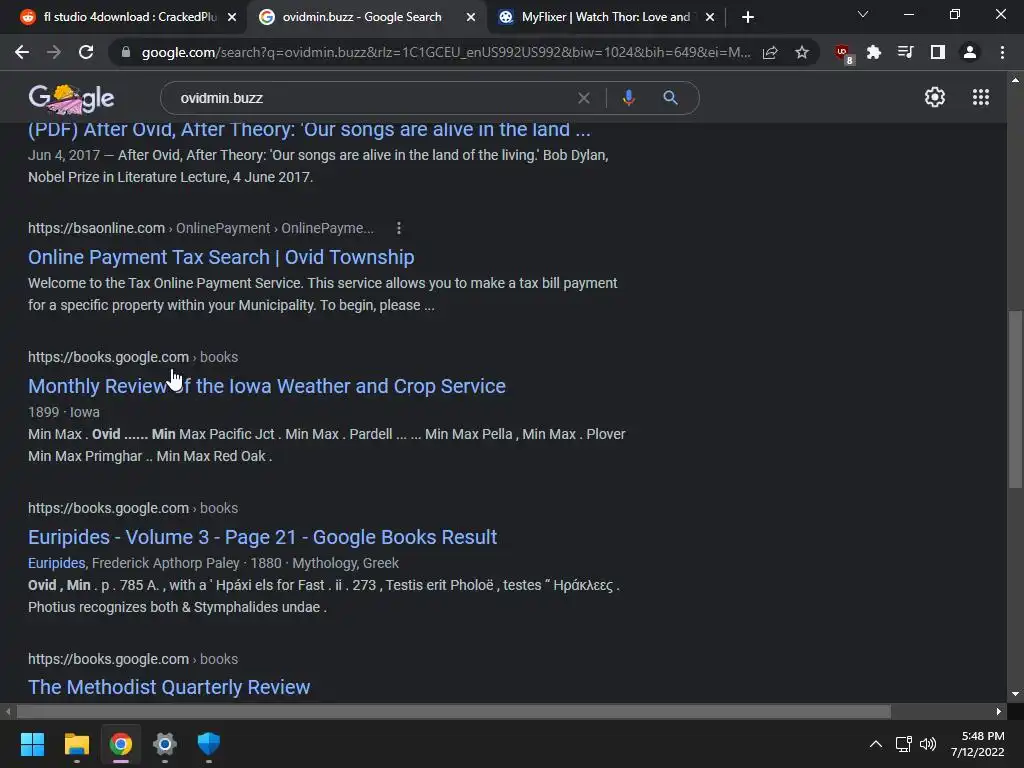The height and width of the screenshot is (768, 1024).
Task: Clear the search box with the X
Action: pos(584,98)
